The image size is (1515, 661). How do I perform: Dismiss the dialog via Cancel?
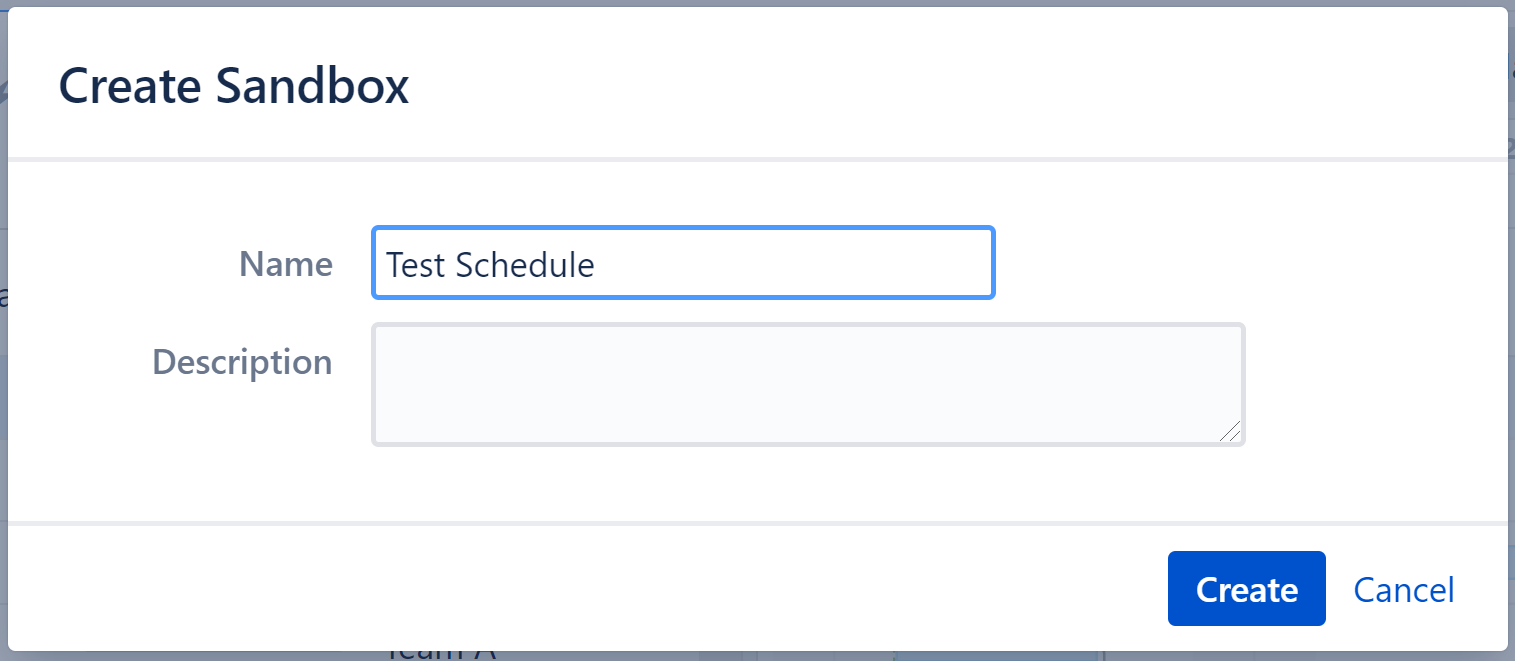tap(1403, 590)
